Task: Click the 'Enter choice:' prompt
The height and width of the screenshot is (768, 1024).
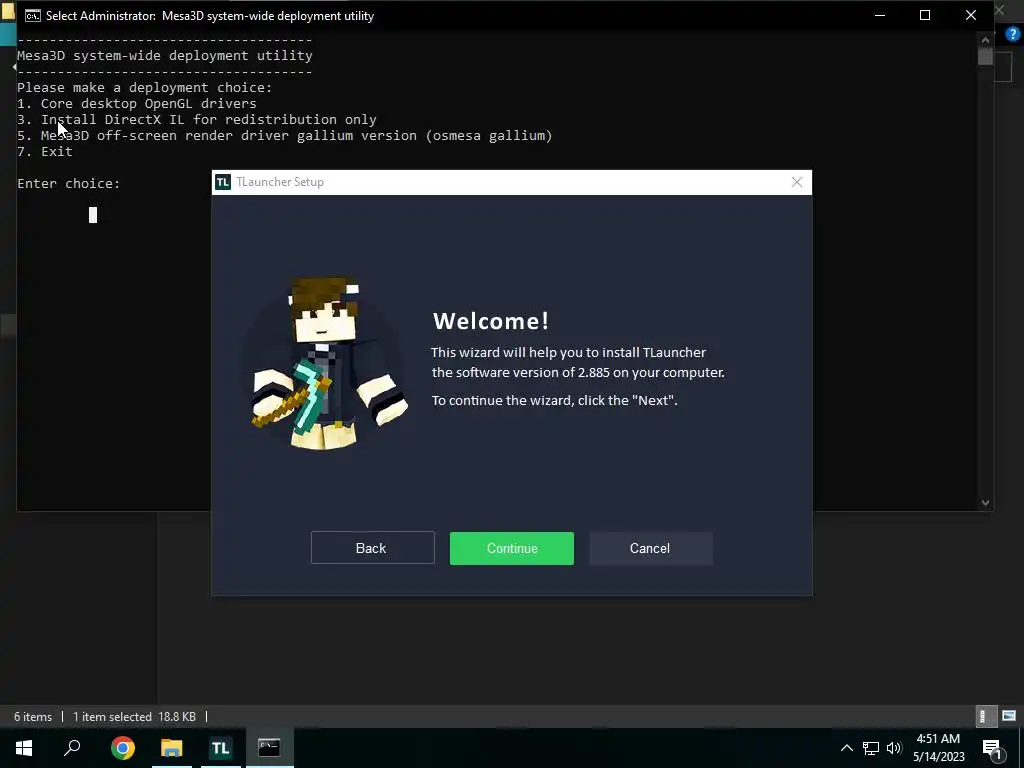Action: (x=69, y=184)
